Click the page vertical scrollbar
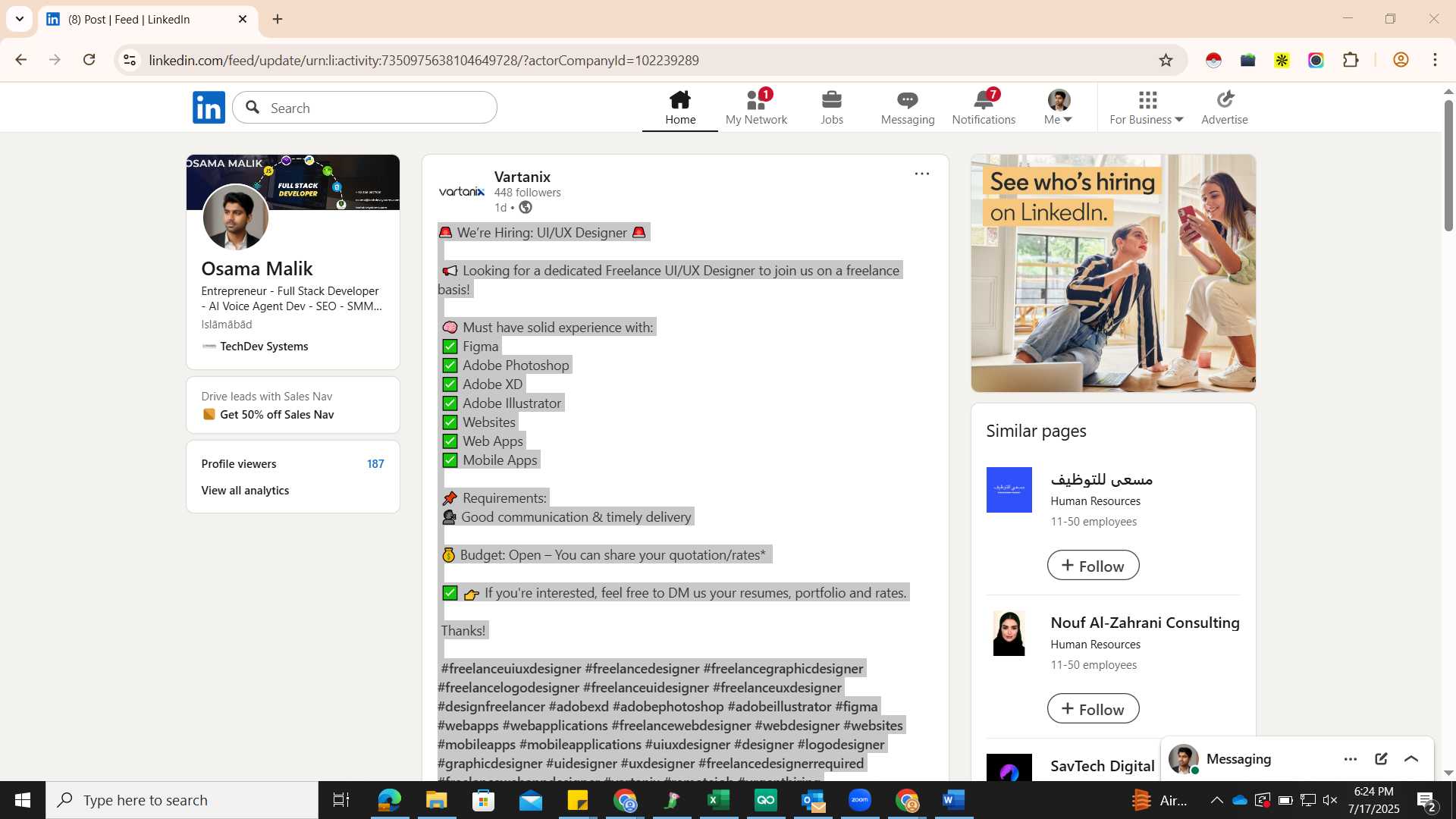 coord(1448,165)
